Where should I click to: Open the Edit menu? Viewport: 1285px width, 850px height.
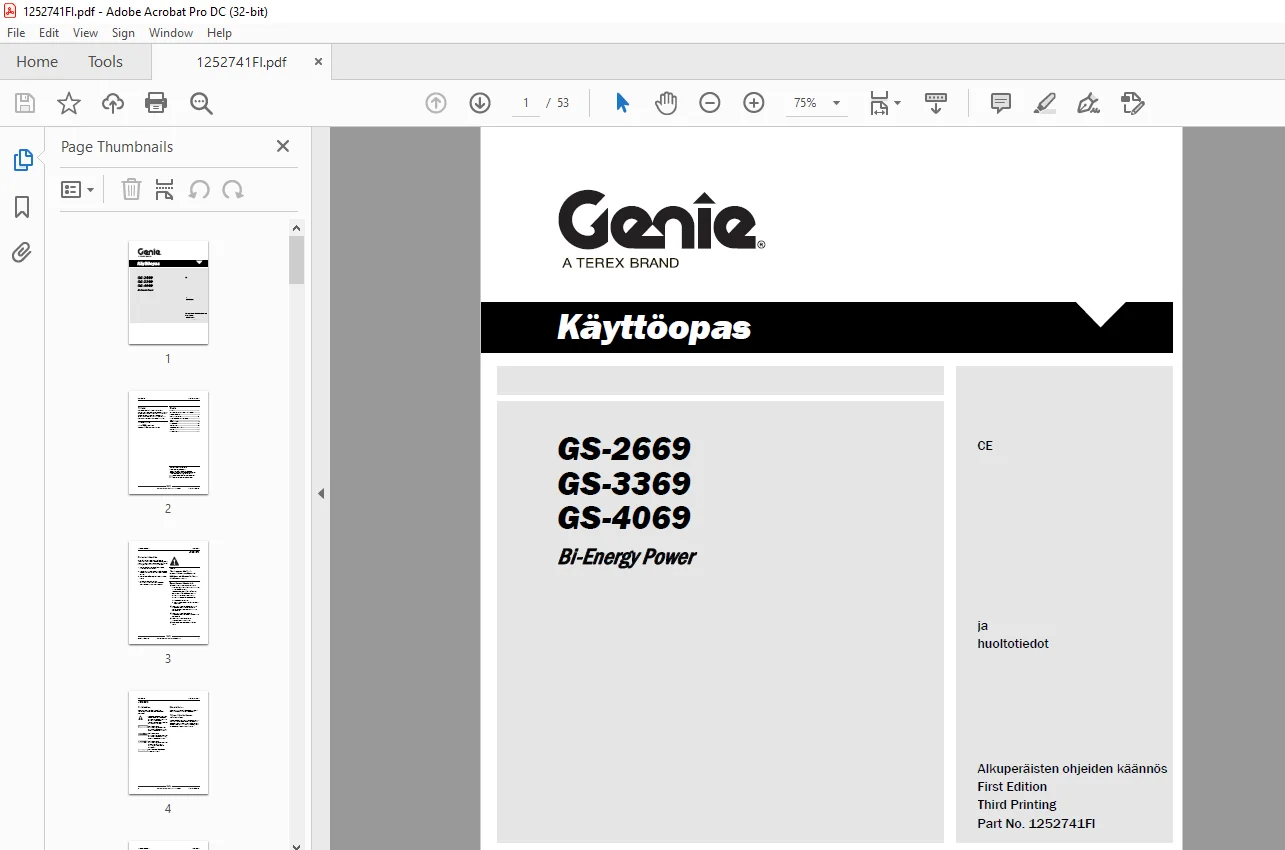(49, 33)
